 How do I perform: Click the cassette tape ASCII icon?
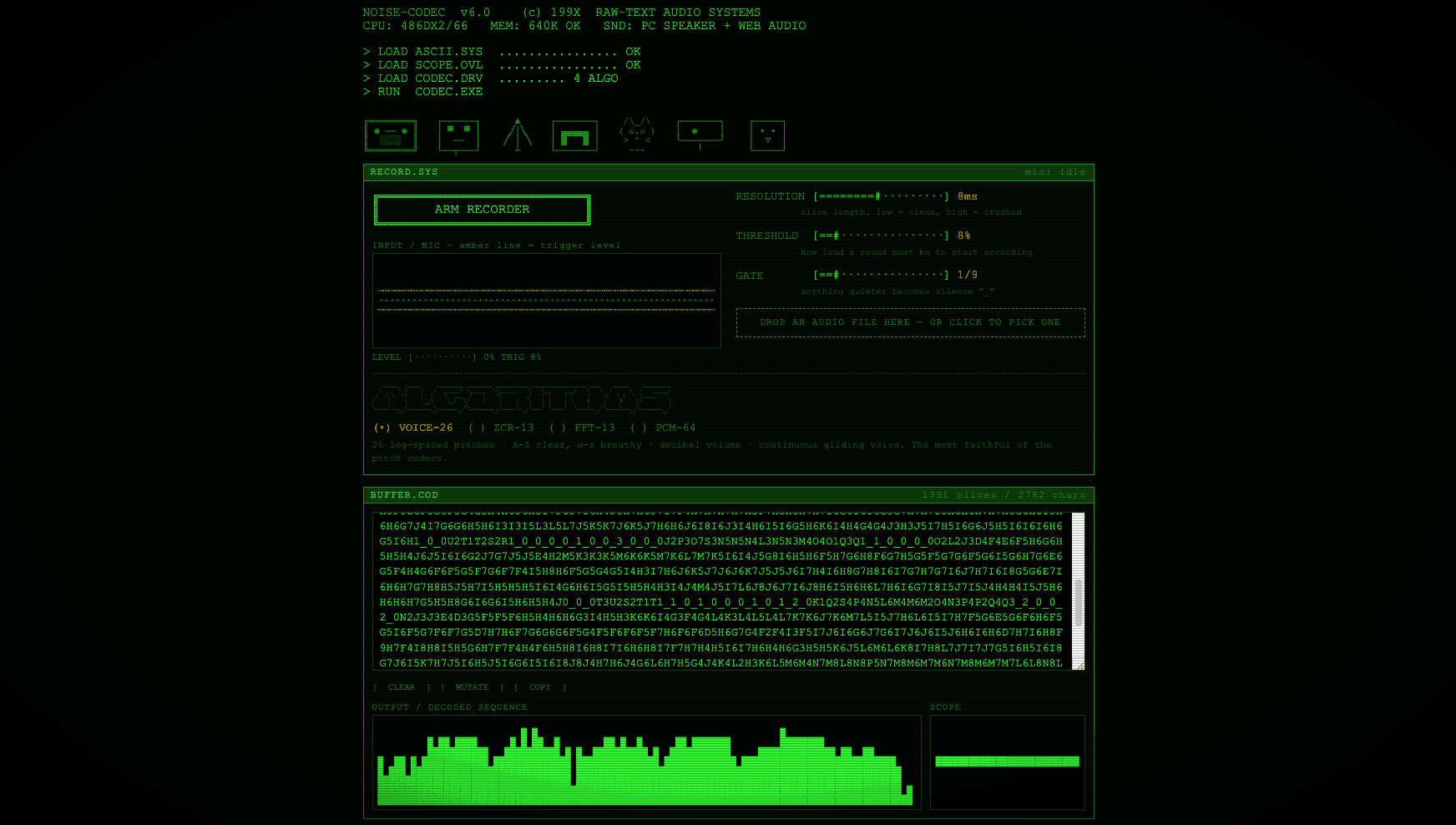point(391,135)
